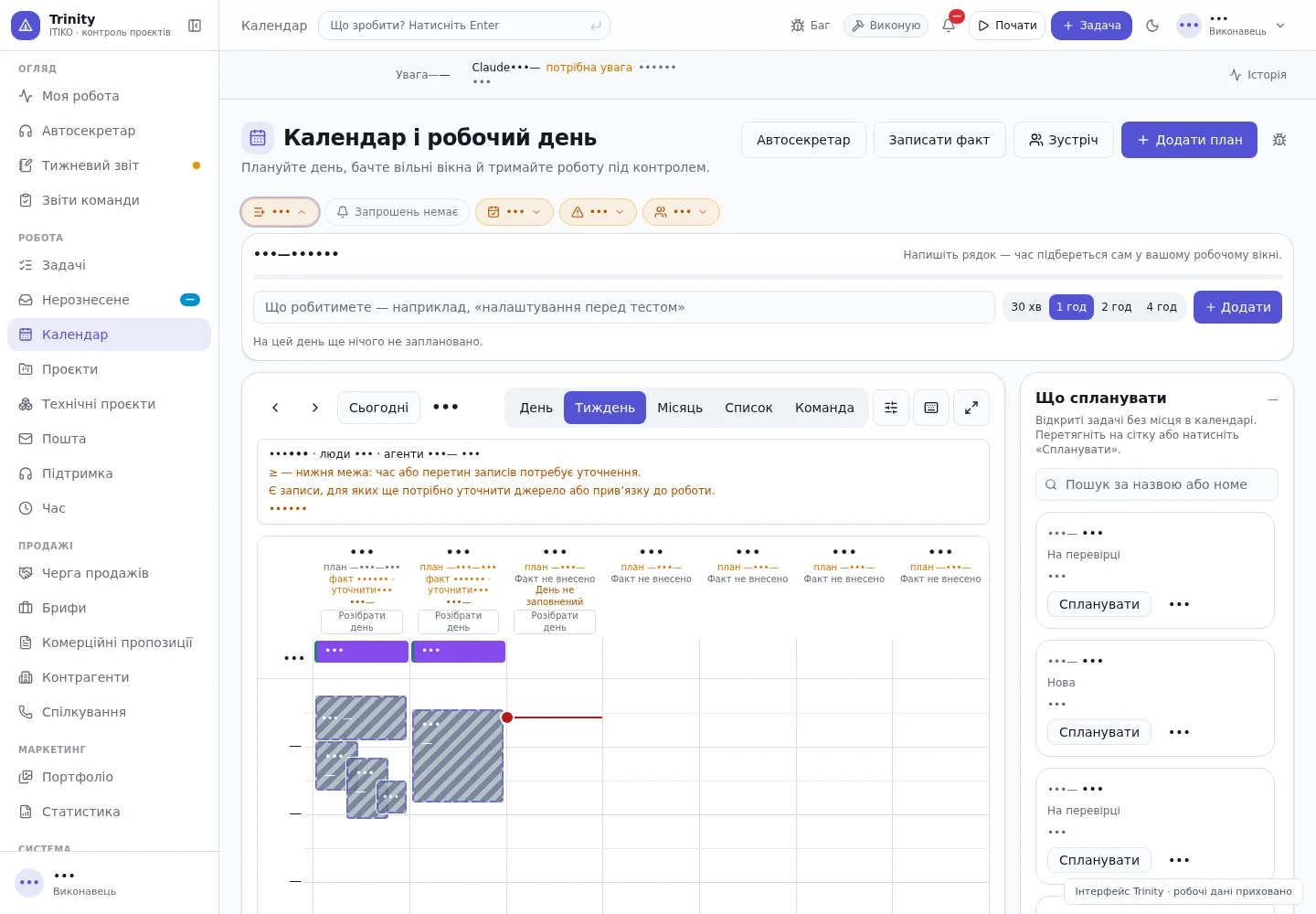Select the 4 год duration option
Image resolution: width=1316 pixels, height=914 pixels.
pos(1162,307)
